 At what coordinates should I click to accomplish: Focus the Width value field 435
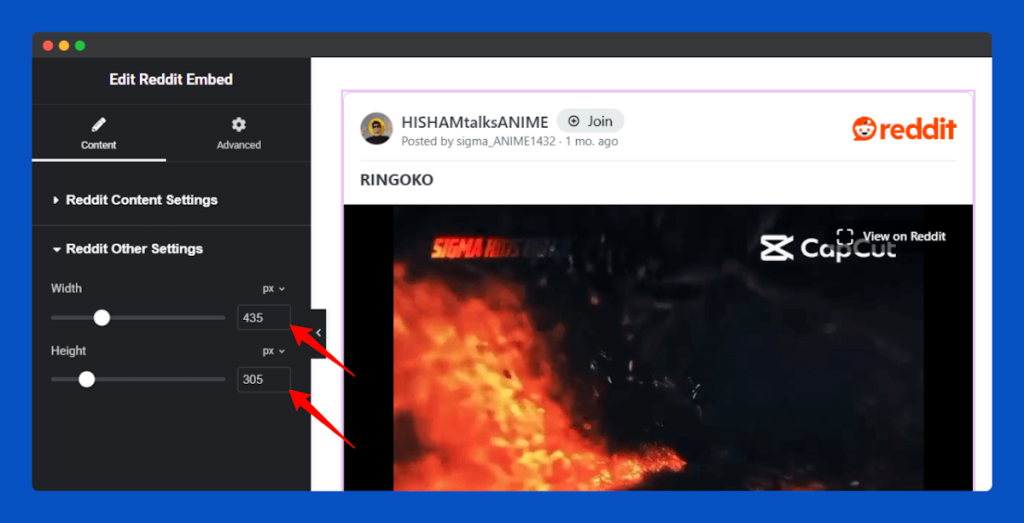(264, 318)
